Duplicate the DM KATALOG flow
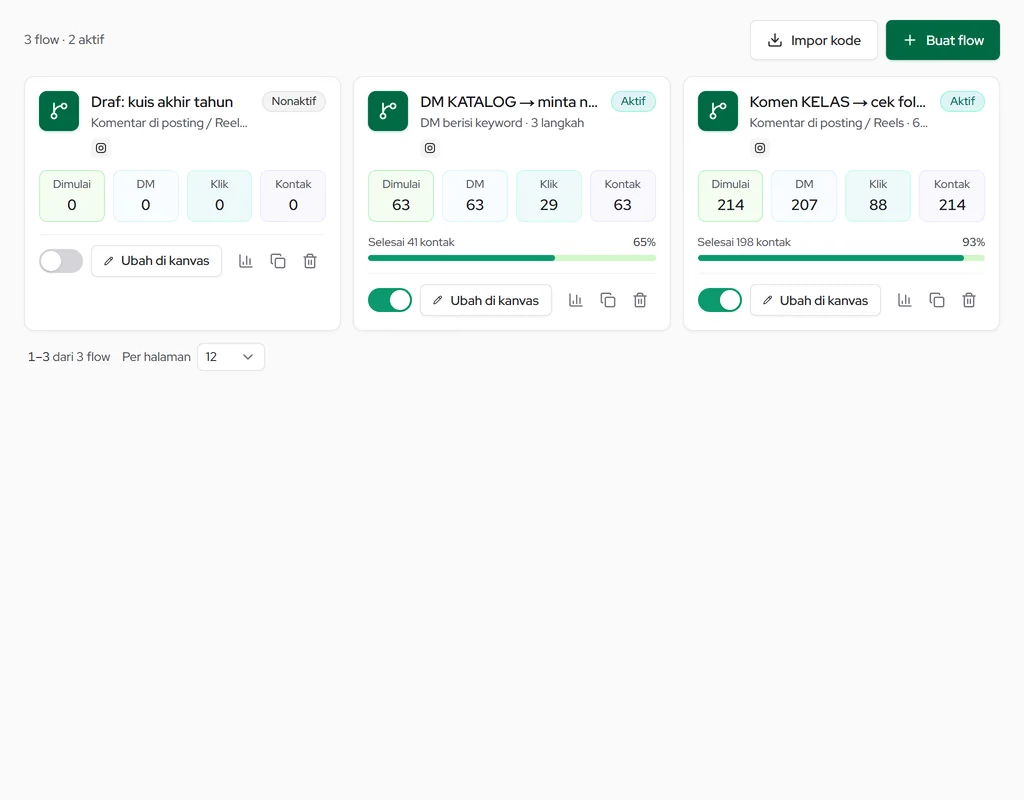 (x=607, y=300)
